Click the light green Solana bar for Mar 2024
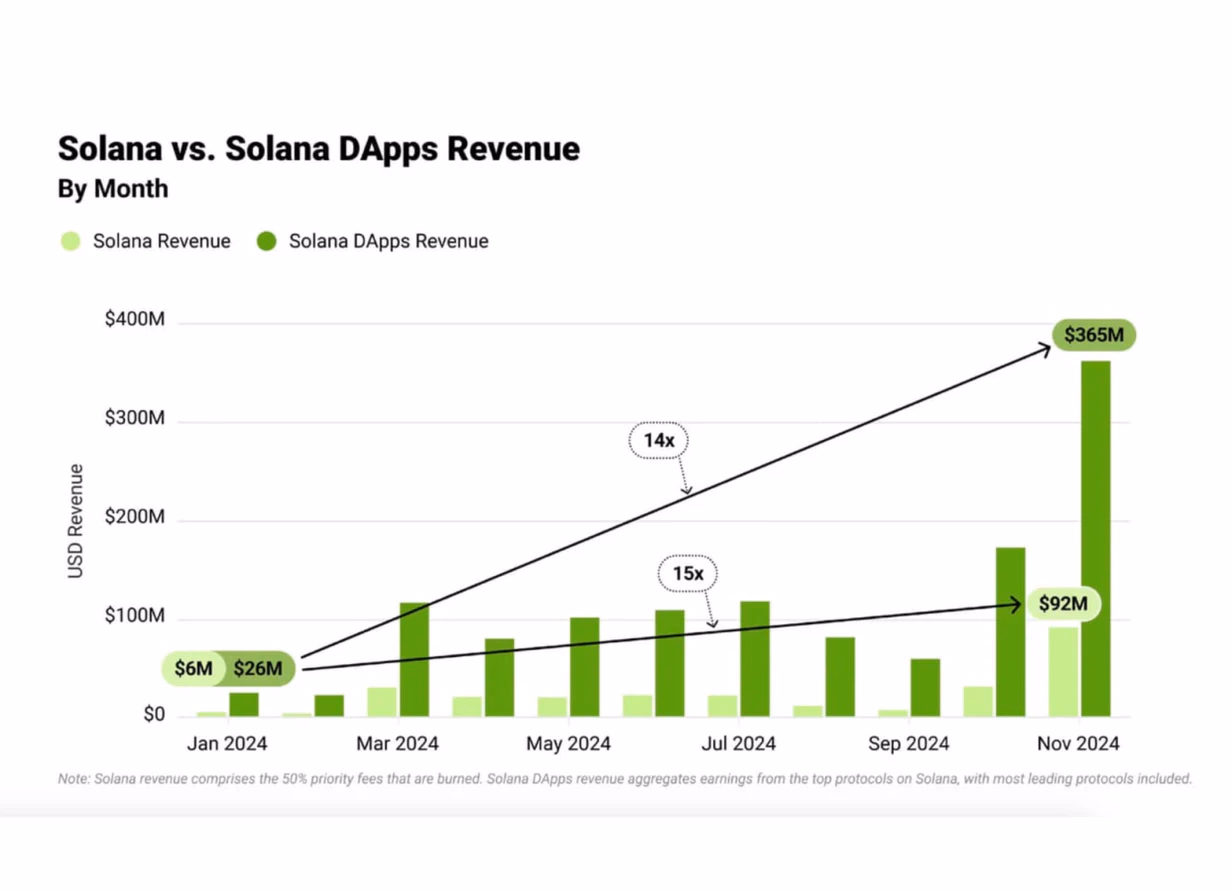1232x893 pixels. coord(382,702)
